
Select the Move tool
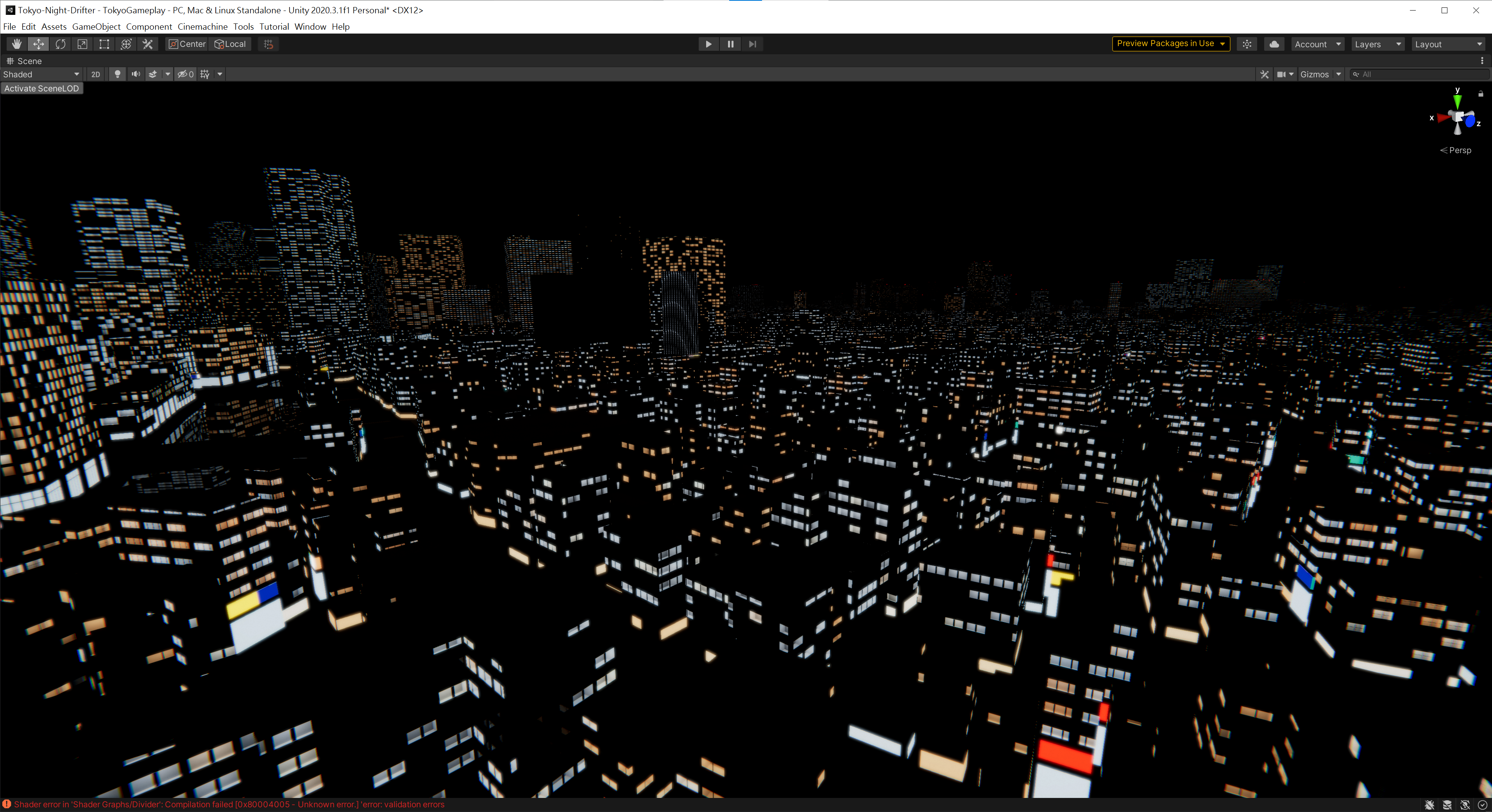[38, 44]
